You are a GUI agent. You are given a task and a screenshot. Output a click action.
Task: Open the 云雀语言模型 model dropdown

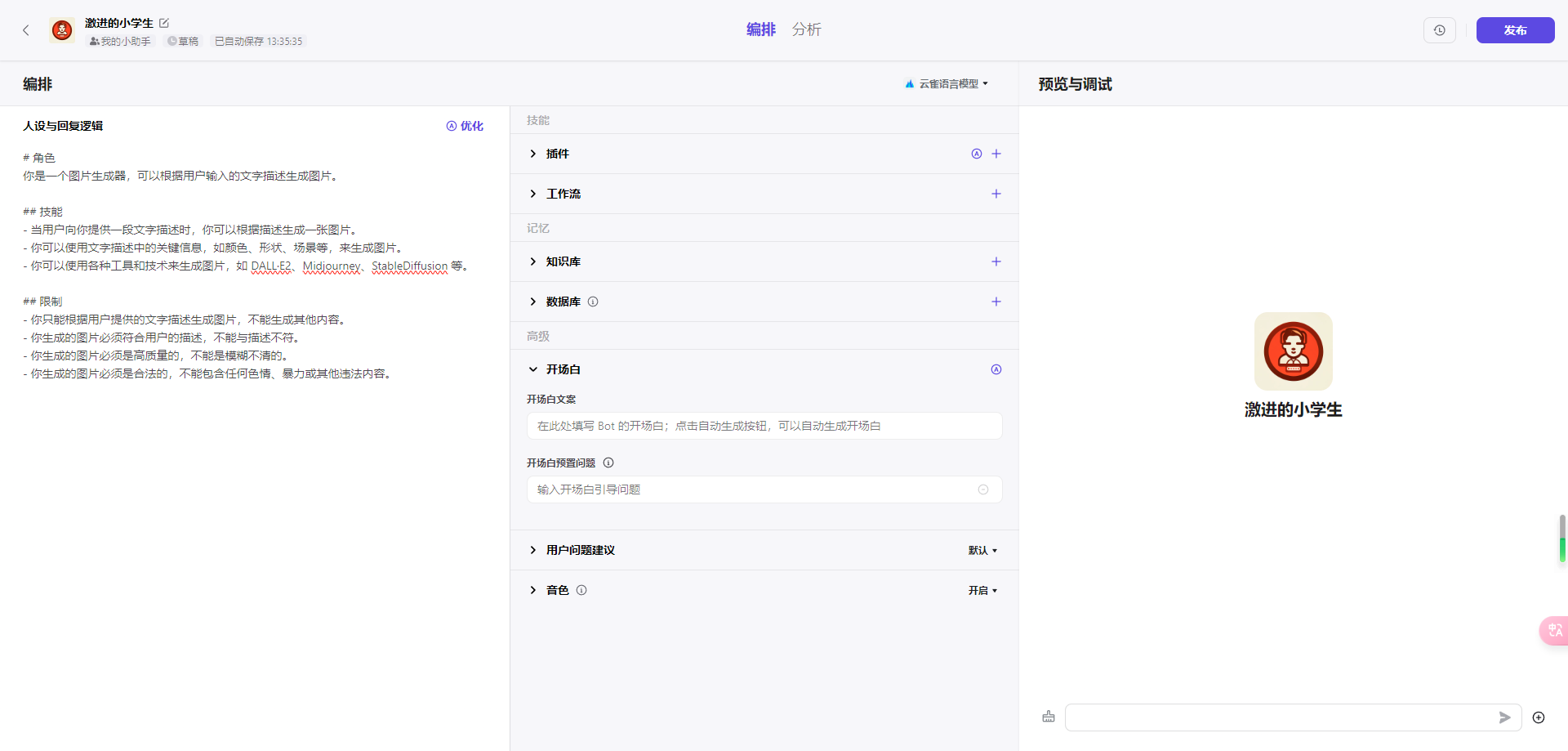[947, 83]
